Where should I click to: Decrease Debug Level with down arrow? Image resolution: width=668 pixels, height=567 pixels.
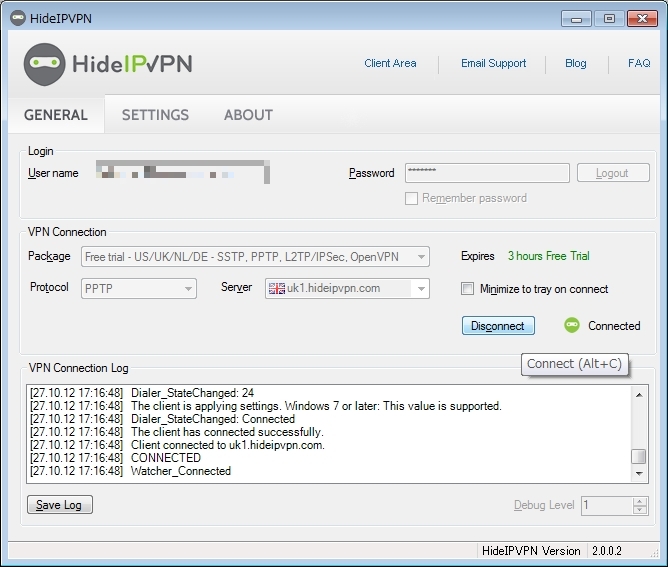pyautogui.click(x=640, y=510)
